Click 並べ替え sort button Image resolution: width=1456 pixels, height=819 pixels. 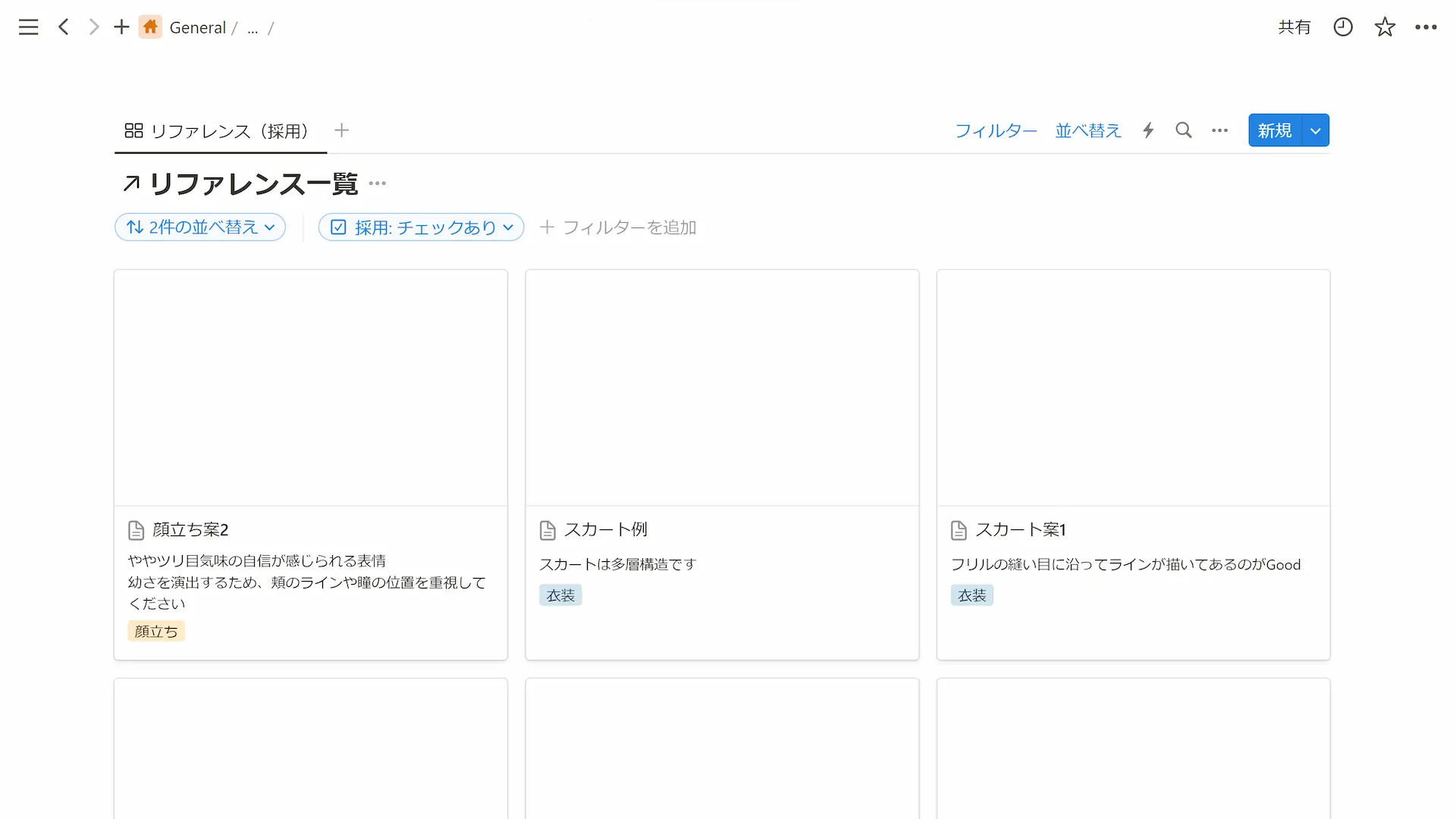click(x=1088, y=130)
